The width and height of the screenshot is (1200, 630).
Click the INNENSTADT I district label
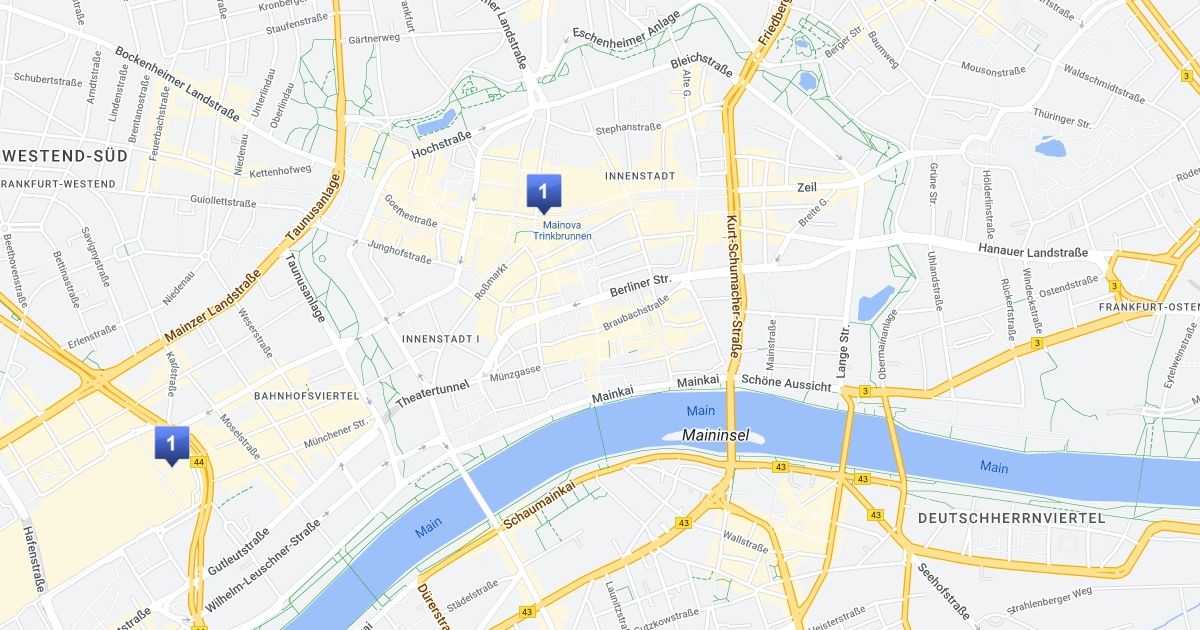pos(441,339)
